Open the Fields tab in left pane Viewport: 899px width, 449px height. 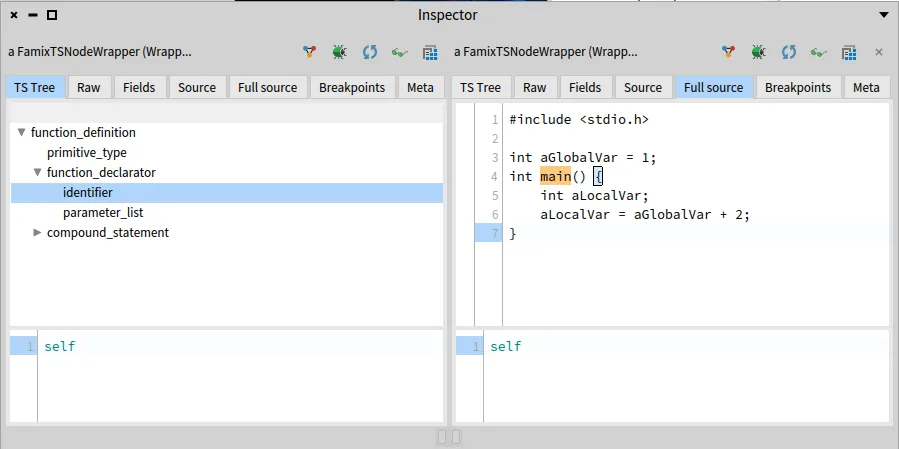pyautogui.click(x=139, y=87)
